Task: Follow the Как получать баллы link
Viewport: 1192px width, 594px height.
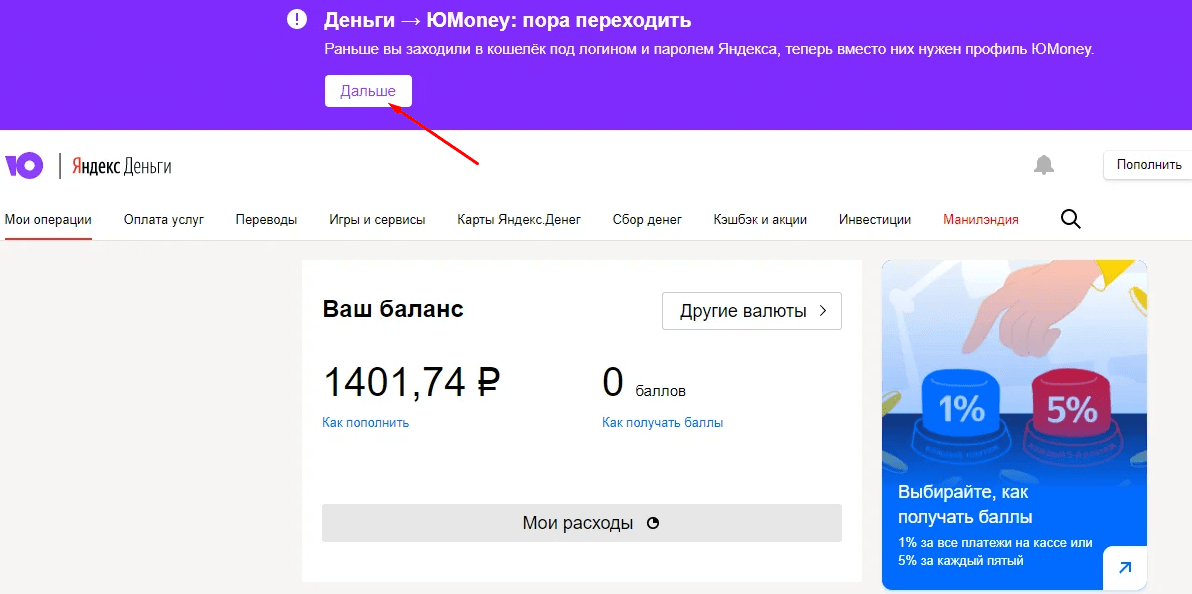Action: pyautogui.click(x=662, y=423)
